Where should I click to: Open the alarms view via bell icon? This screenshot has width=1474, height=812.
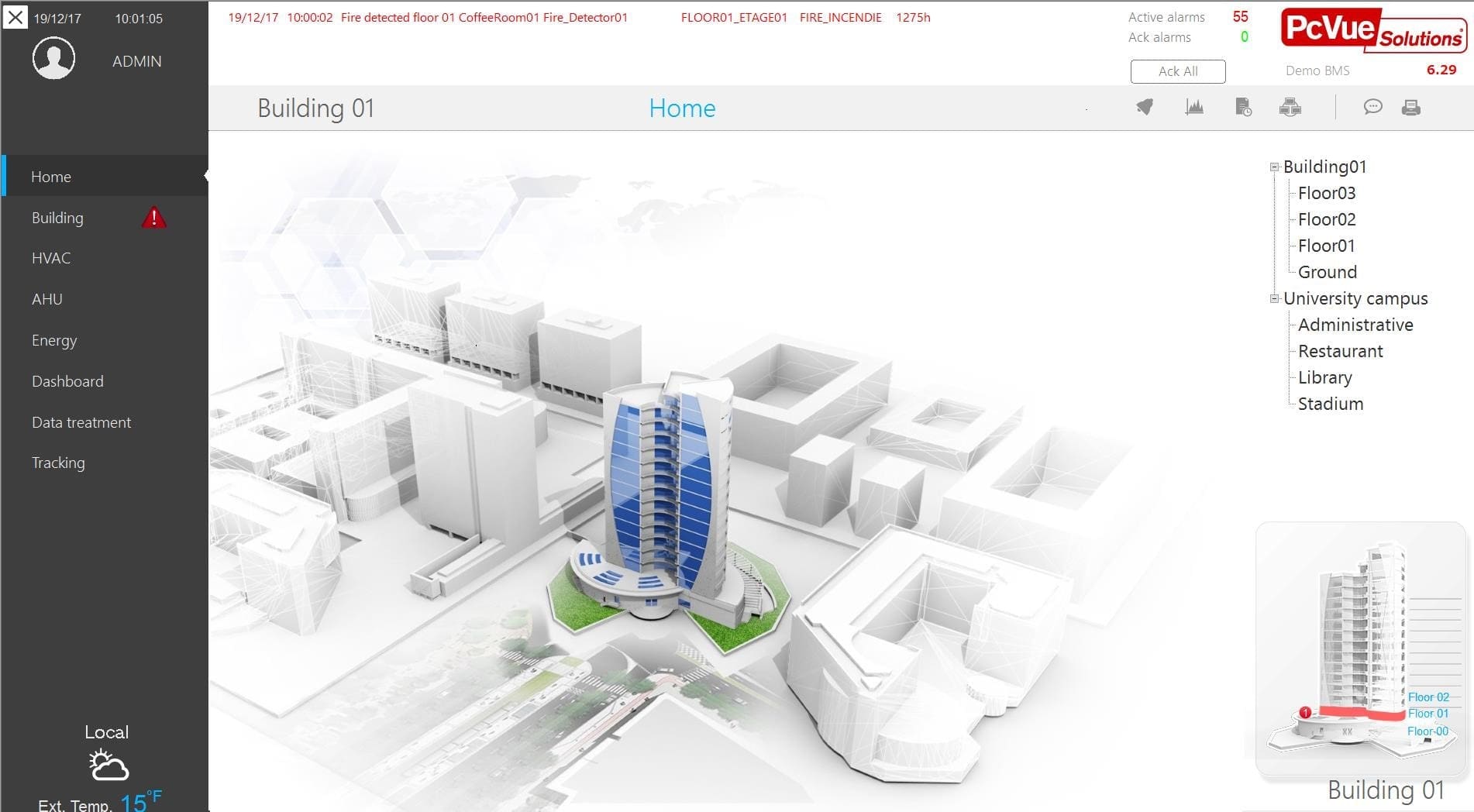click(1145, 106)
